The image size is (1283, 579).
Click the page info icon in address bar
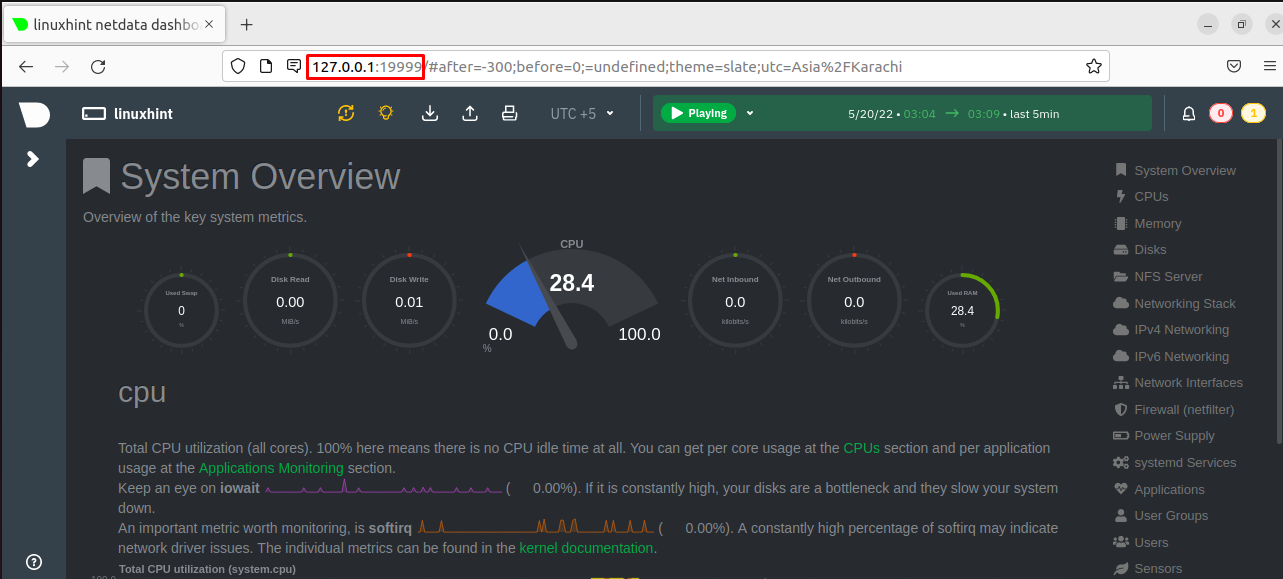(x=266, y=66)
